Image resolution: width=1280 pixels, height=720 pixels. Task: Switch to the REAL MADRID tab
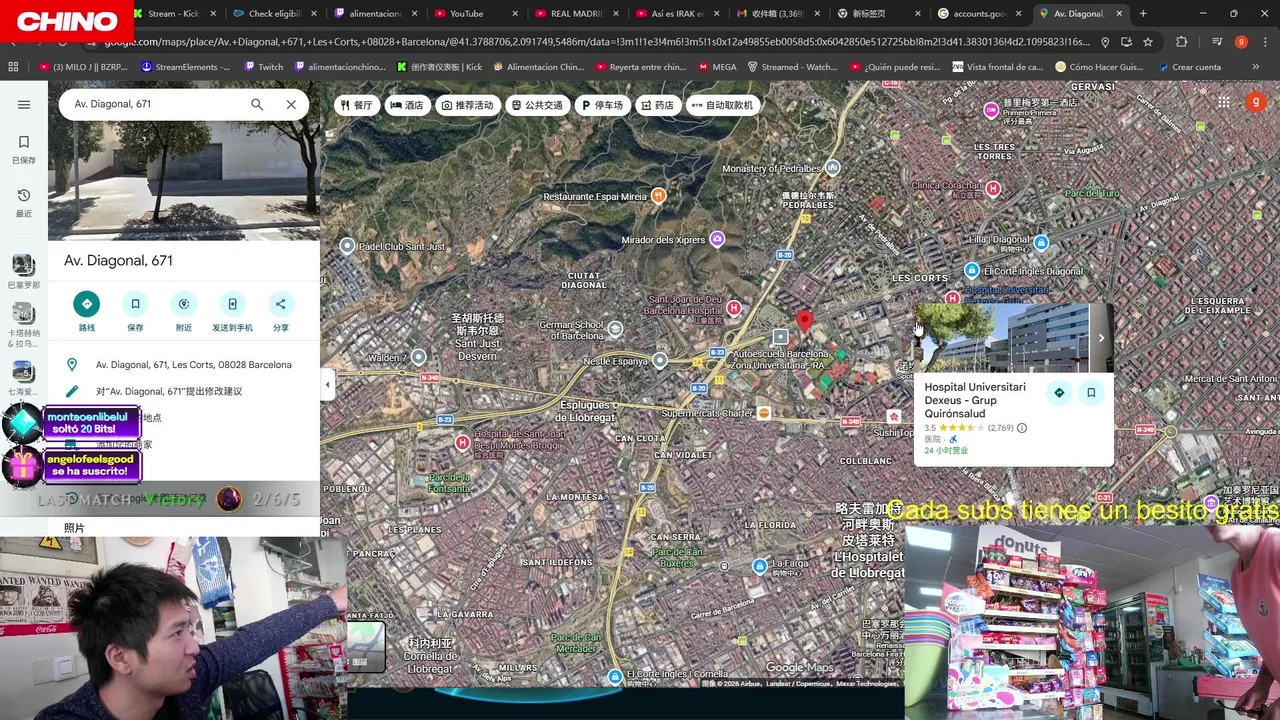[577, 14]
